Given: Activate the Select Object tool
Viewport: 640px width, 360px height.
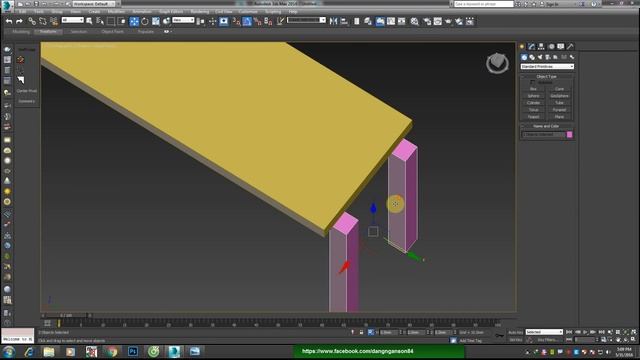Looking at the screenshot, I should (89, 21).
